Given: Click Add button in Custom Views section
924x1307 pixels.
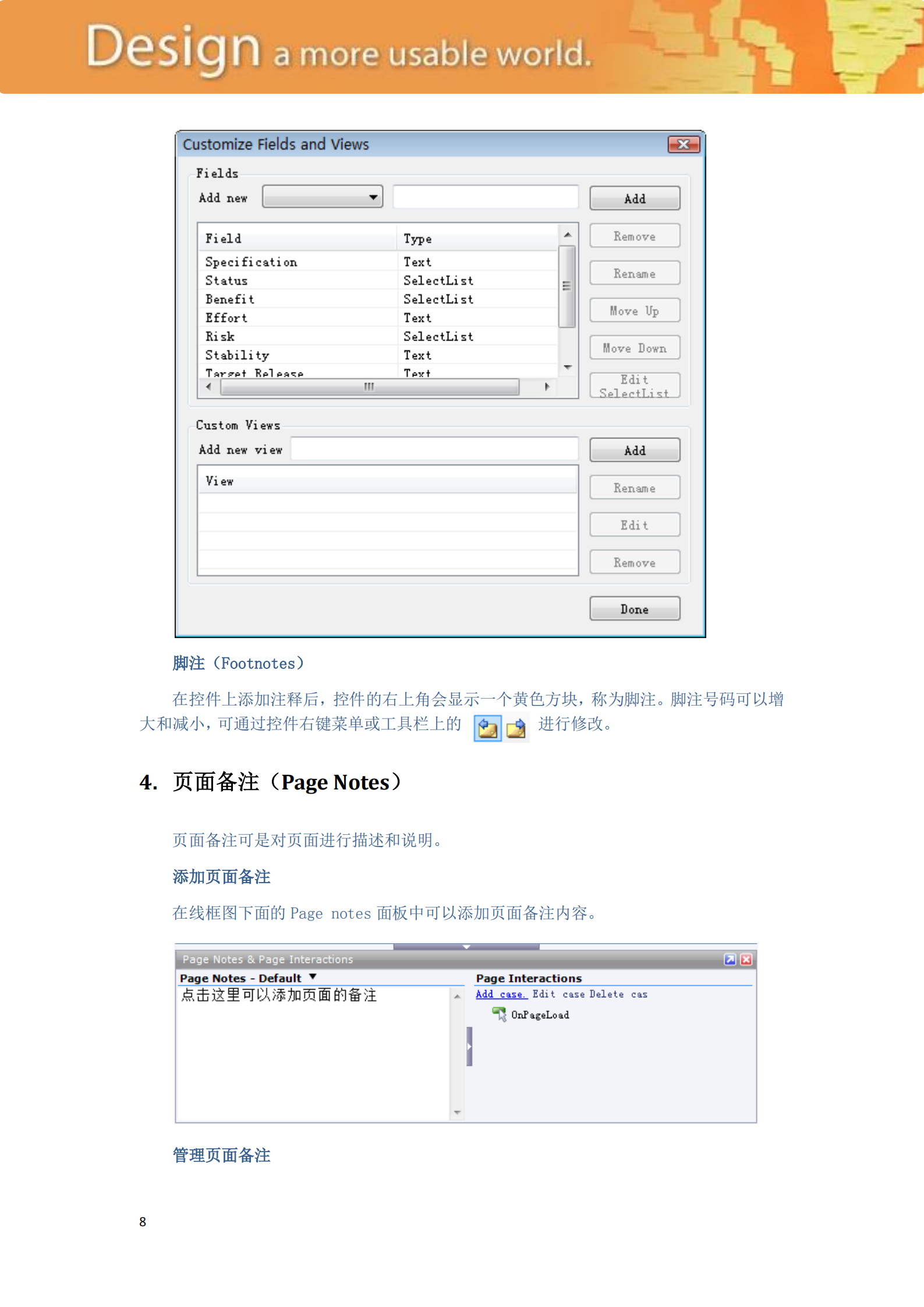Looking at the screenshot, I should (x=635, y=450).
